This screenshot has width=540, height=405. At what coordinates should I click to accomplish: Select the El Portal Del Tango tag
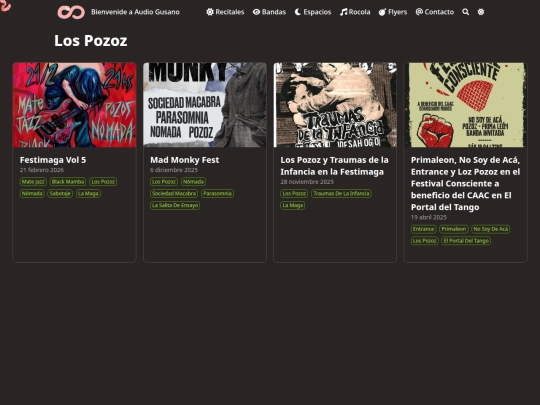point(466,241)
